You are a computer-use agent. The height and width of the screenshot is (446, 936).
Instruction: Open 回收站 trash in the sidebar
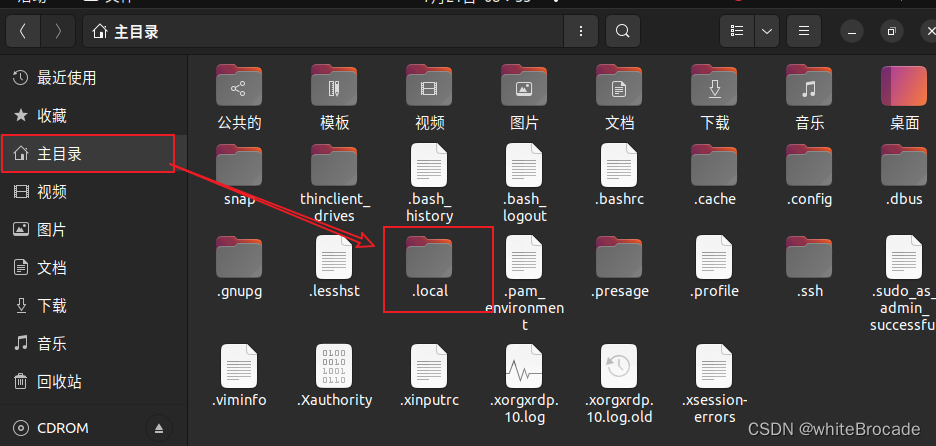[94, 382]
